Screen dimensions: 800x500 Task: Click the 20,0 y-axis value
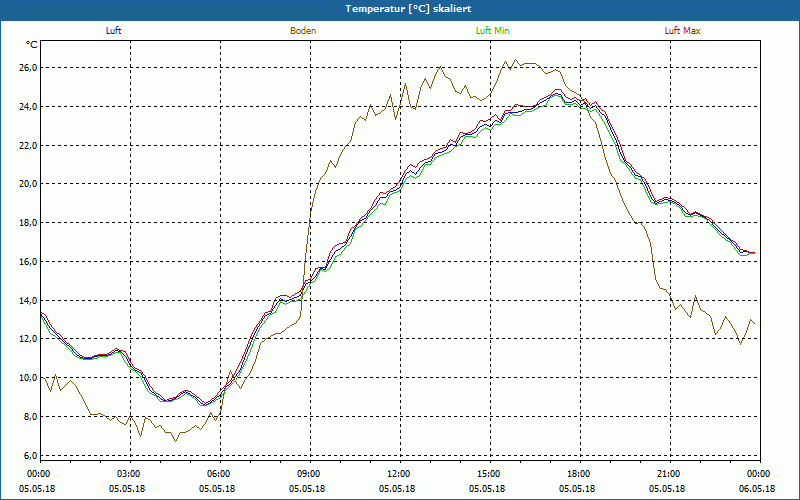28,184
